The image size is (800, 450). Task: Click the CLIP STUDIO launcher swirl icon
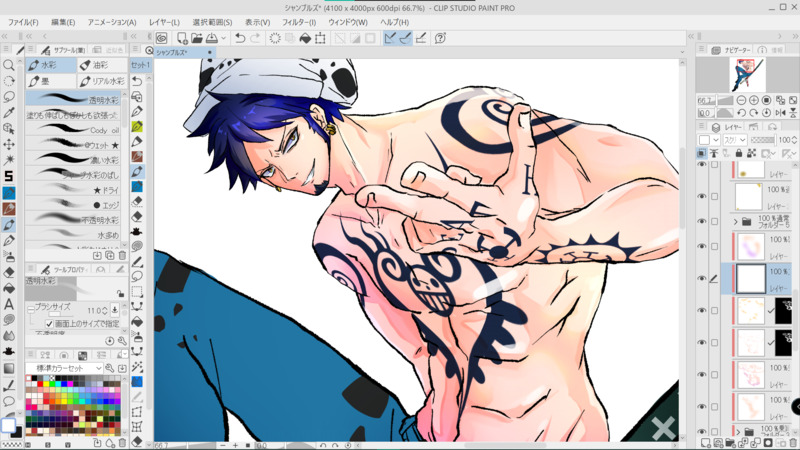[x=162, y=38]
